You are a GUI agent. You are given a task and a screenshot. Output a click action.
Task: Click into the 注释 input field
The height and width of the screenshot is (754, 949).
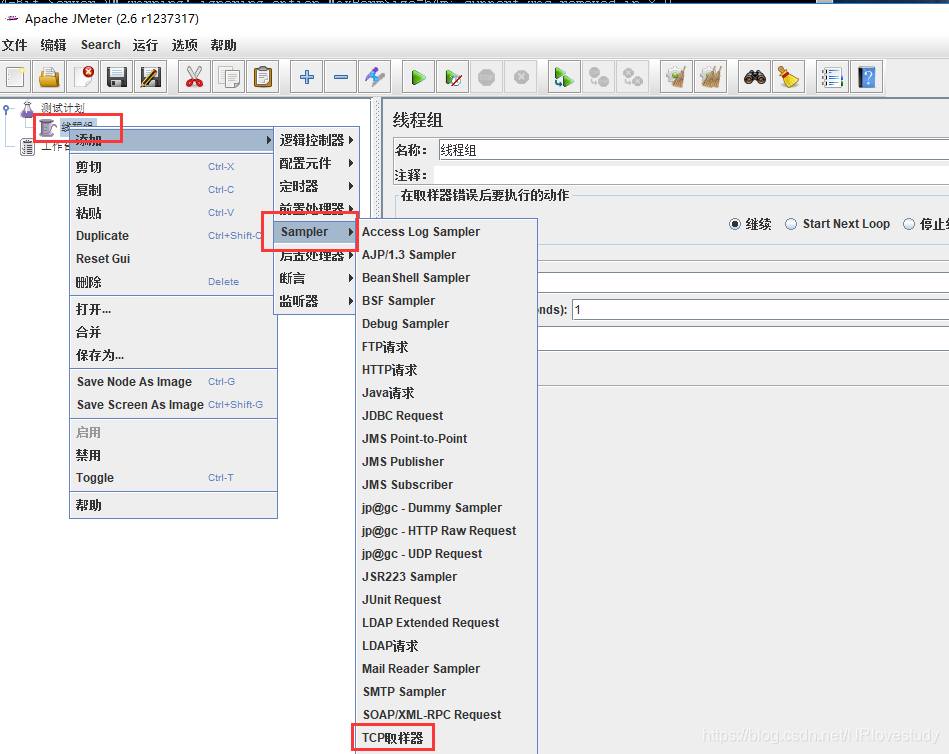pyautogui.click(x=691, y=175)
